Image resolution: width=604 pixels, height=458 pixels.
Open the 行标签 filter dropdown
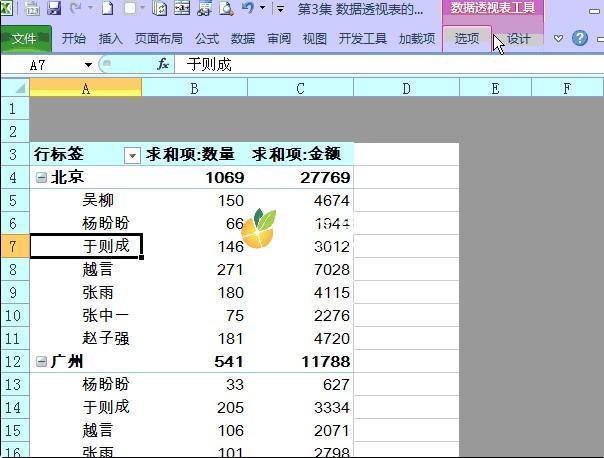(131, 155)
